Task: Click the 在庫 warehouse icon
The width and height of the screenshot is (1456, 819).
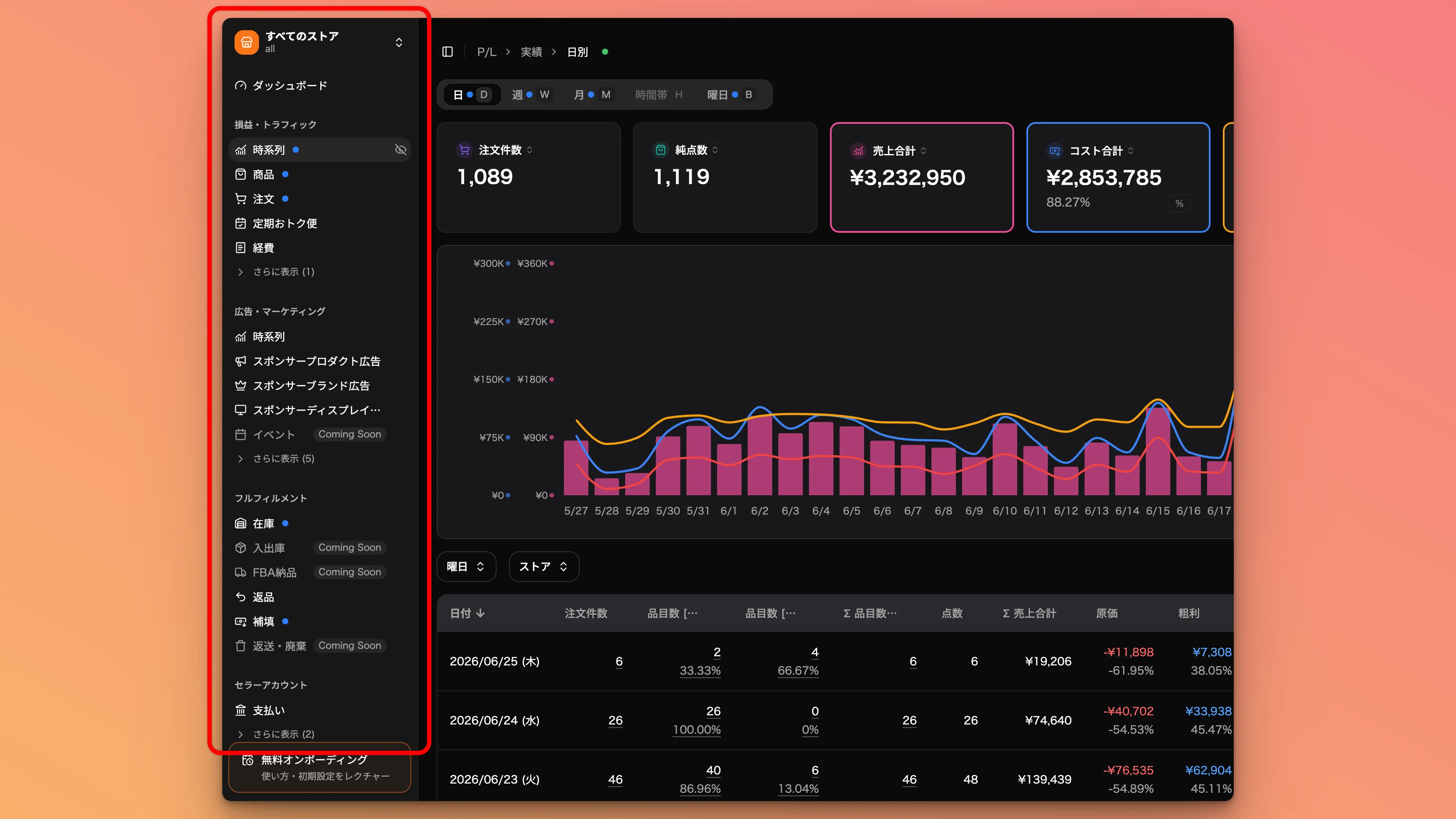Action: [x=241, y=523]
